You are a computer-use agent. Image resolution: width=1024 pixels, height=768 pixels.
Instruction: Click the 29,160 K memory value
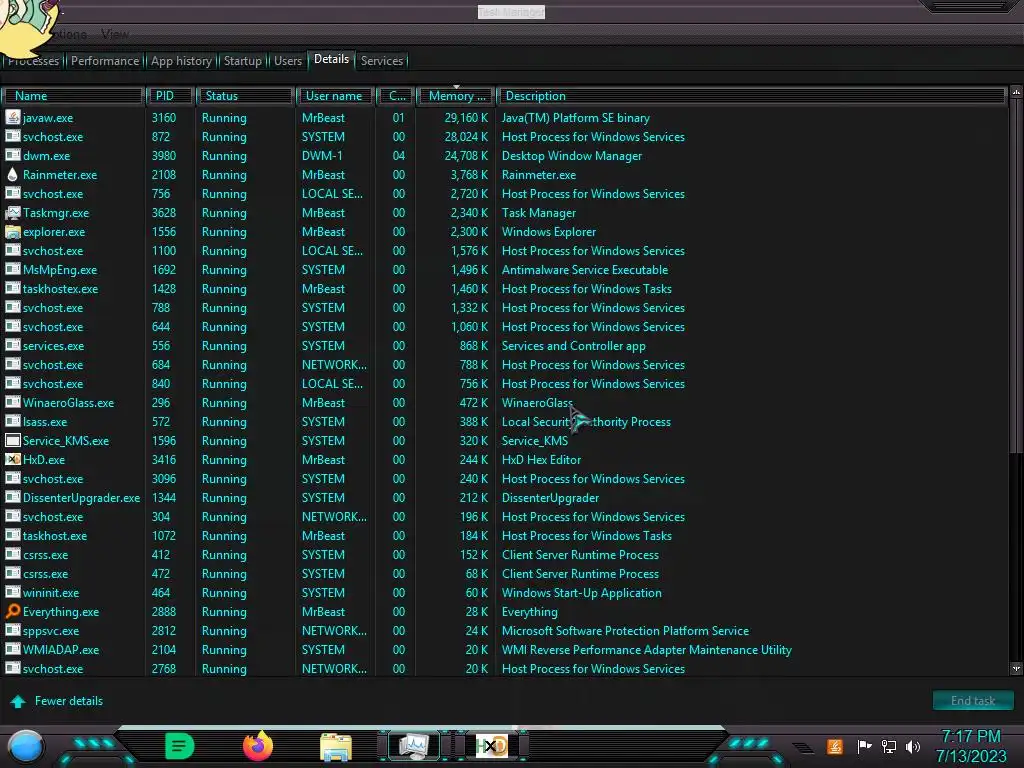466,118
